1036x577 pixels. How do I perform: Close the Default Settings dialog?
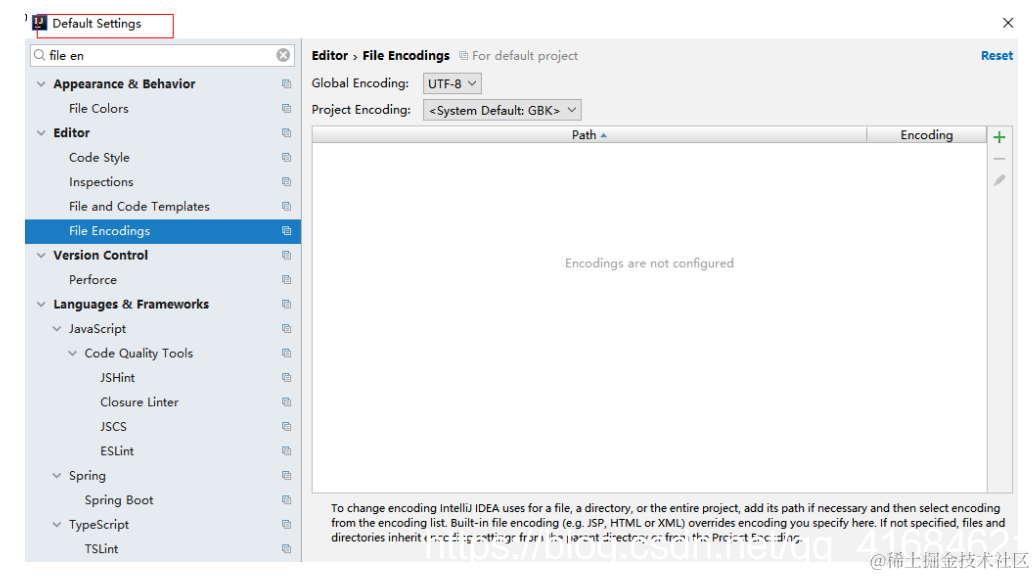tap(1008, 23)
